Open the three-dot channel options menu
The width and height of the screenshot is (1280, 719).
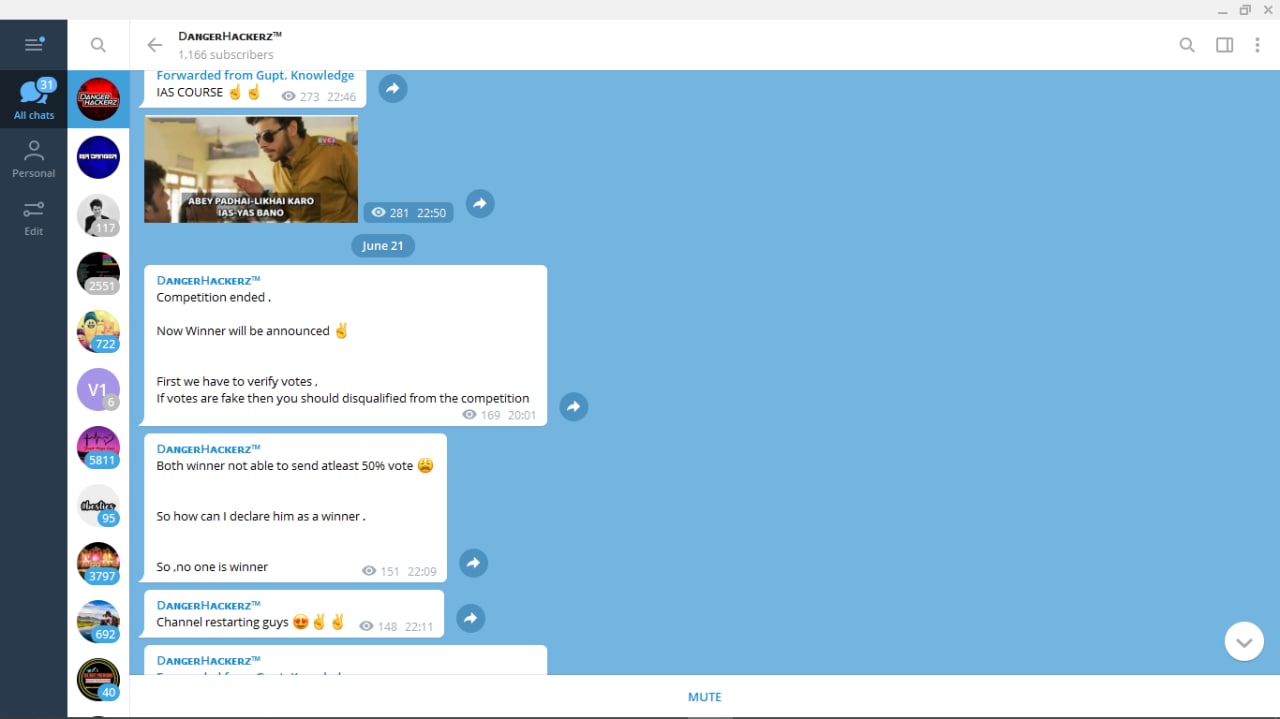click(x=1257, y=45)
